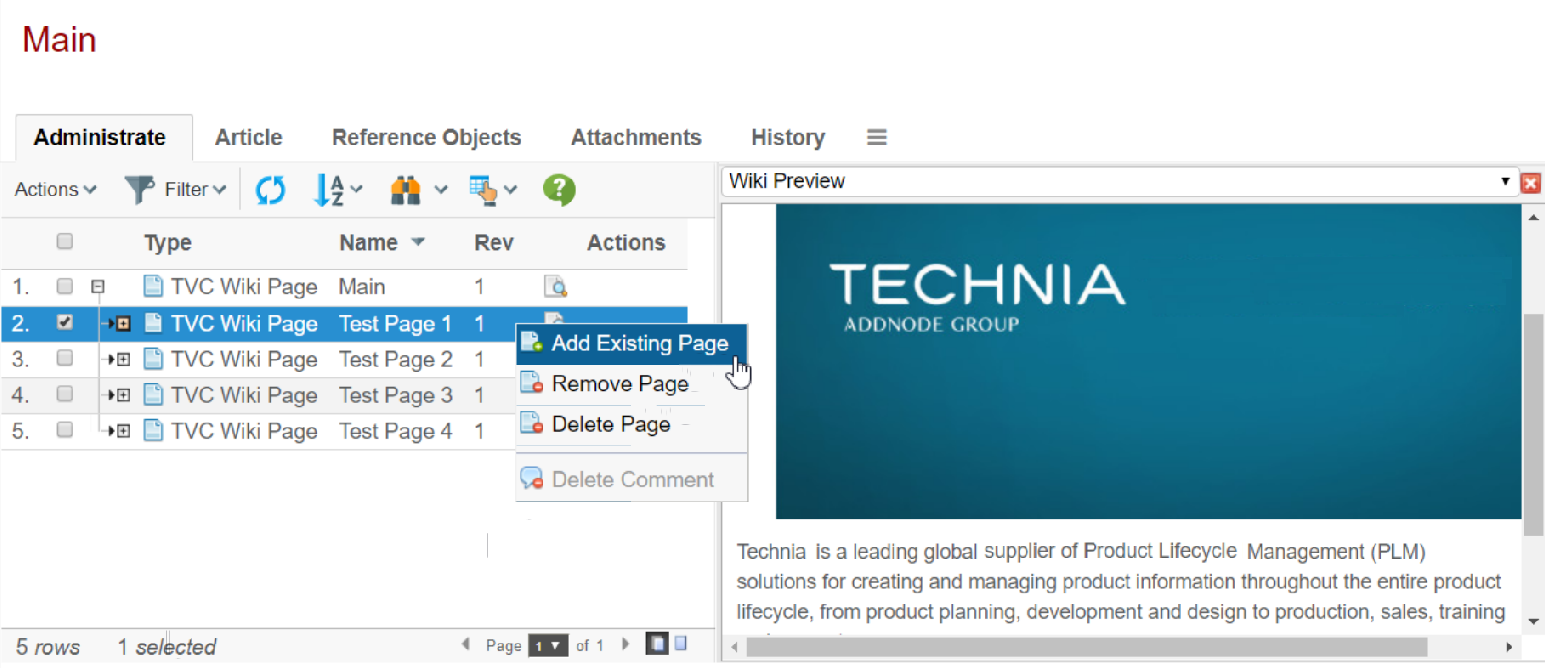The height and width of the screenshot is (668, 1545).
Task: Close the Wiki Preview panel
Action: tap(1530, 183)
